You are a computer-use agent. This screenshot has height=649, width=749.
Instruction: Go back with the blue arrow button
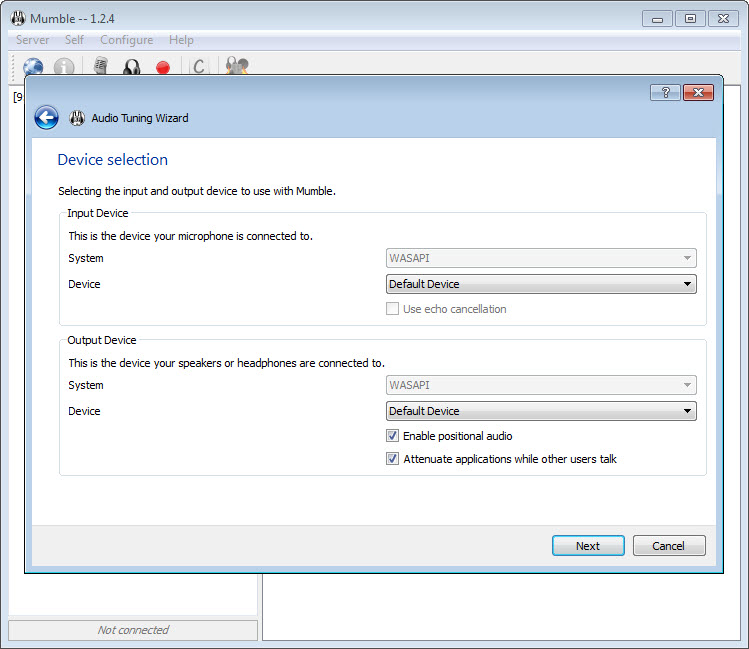46,117
